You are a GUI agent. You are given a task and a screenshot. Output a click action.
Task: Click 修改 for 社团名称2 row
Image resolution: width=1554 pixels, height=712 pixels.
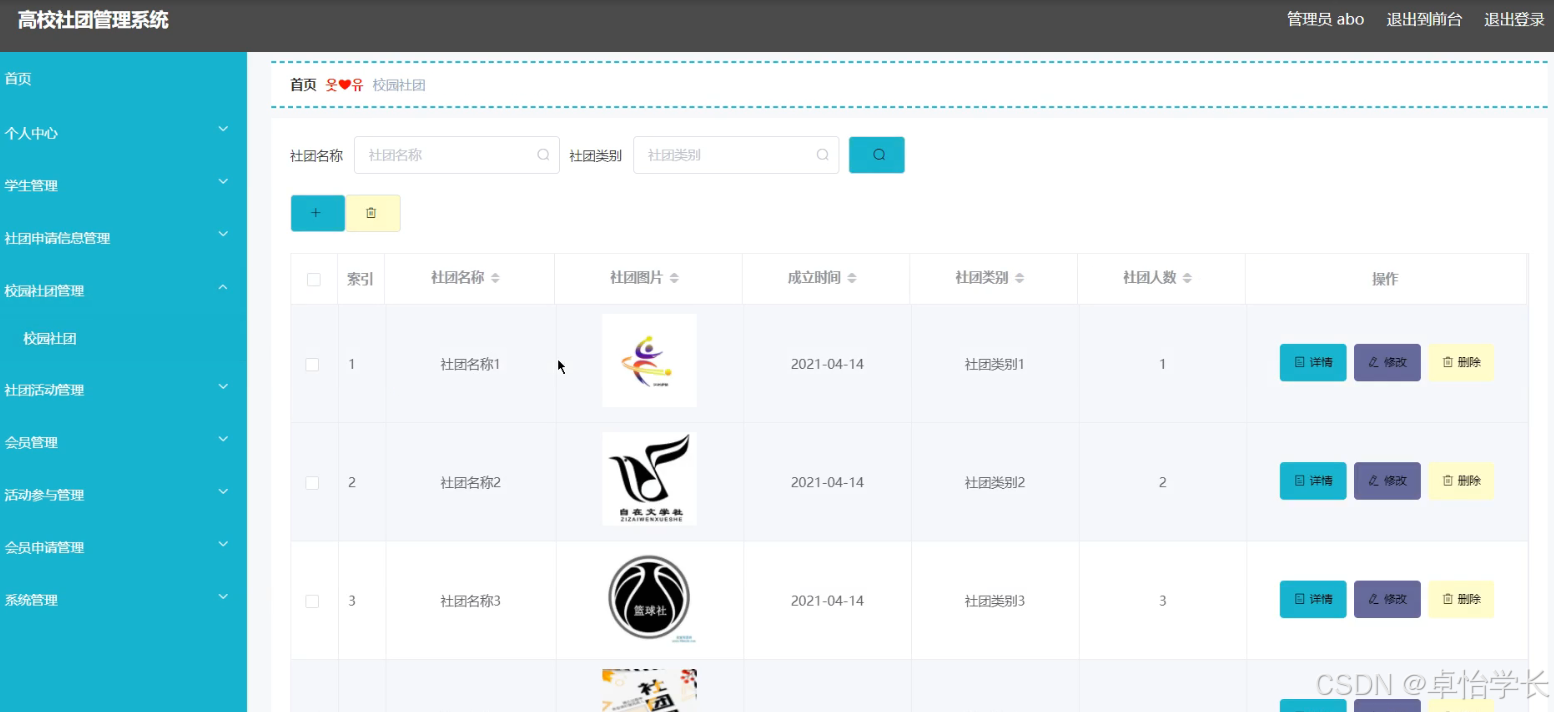pyautogui.click(x=1387, y=481)
